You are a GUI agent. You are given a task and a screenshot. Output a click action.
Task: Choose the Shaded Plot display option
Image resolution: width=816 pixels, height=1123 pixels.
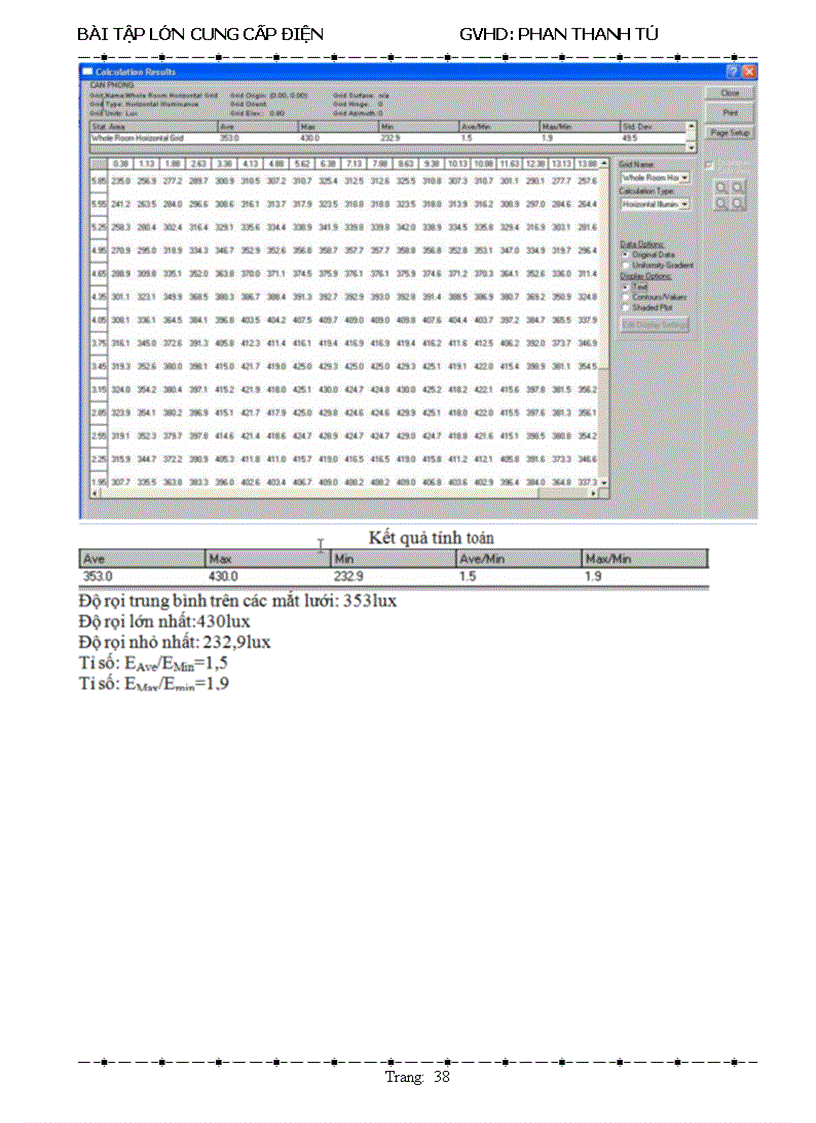tap(625, 307)
